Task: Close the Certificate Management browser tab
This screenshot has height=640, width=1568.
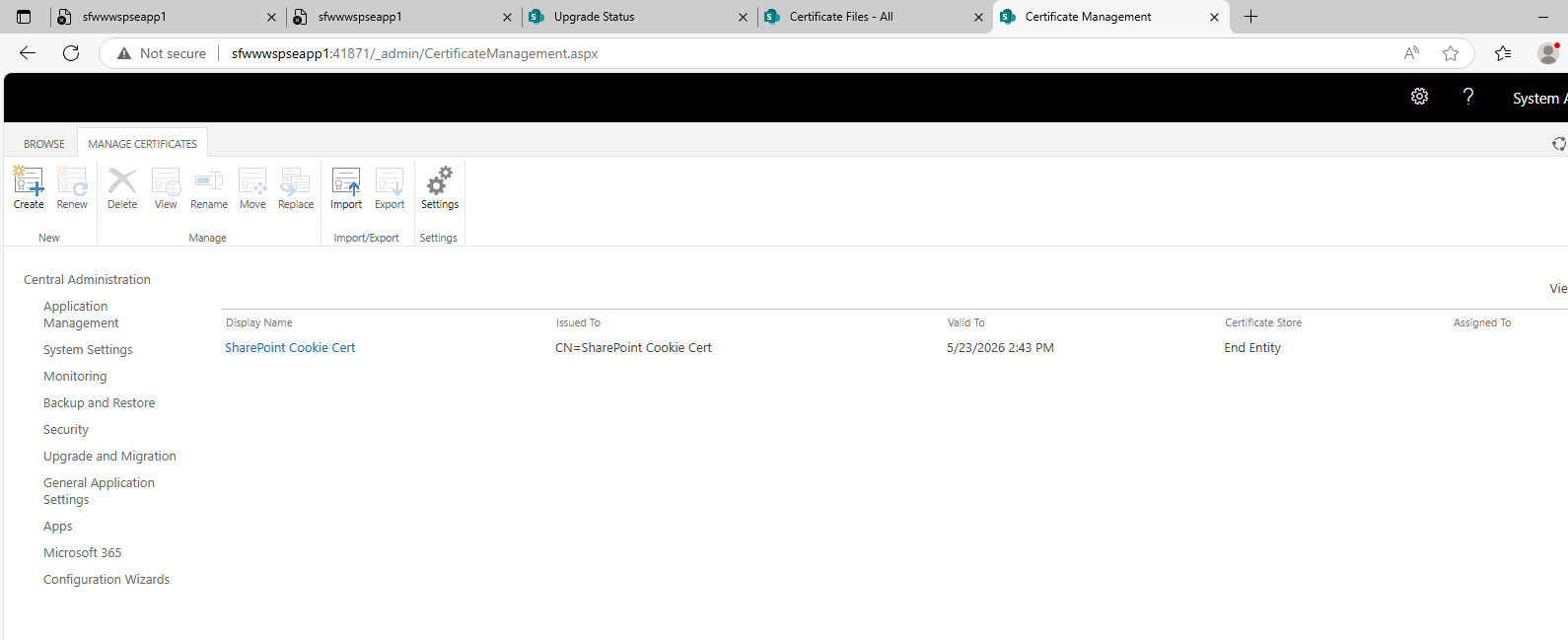Action: tap(1214, 17)
